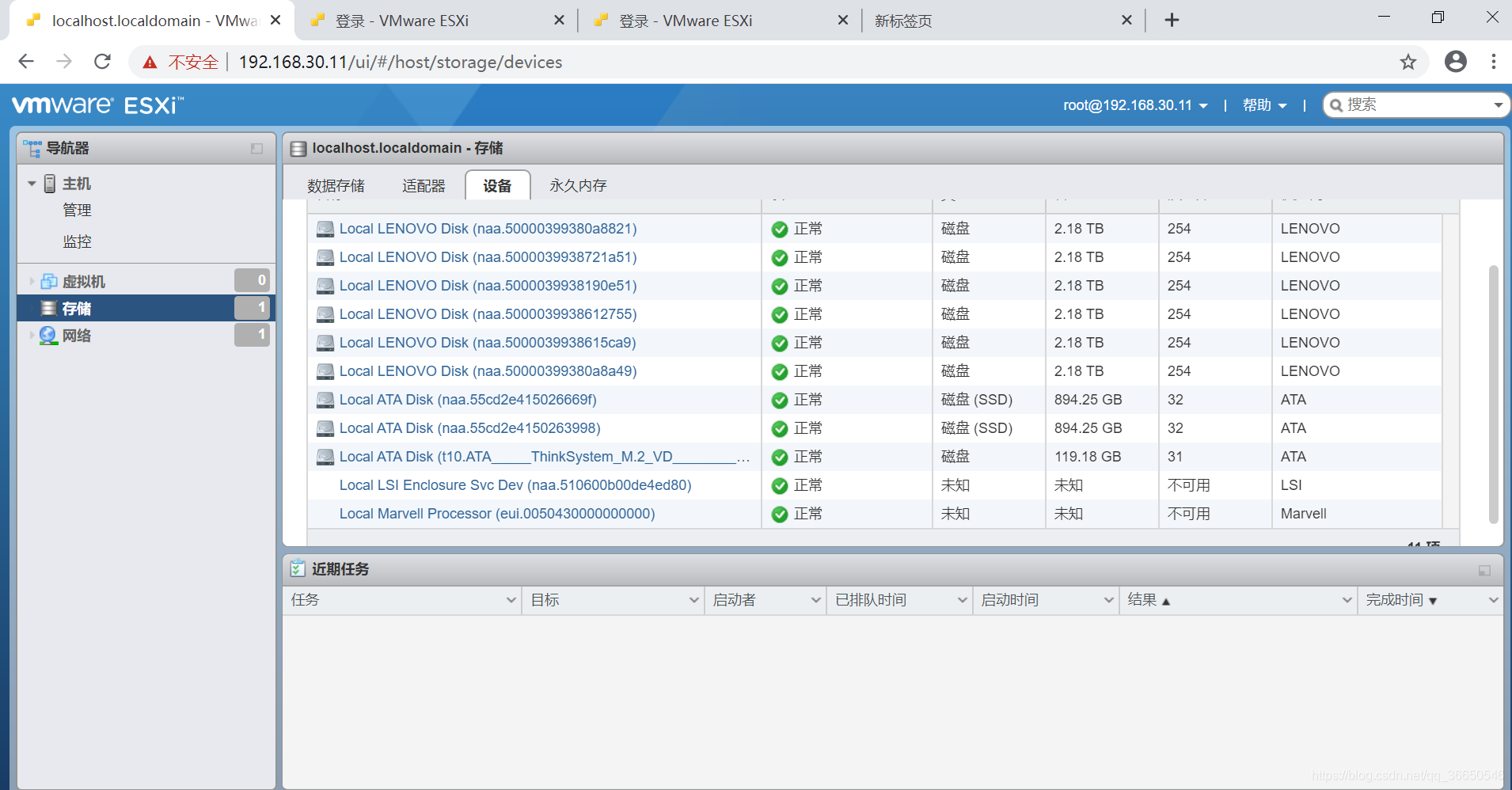This screenshot has width=1512, height=790.
Task: Open Local LENOVO Disk naa.5000039938190e51
Action: [x=488, y=286]
